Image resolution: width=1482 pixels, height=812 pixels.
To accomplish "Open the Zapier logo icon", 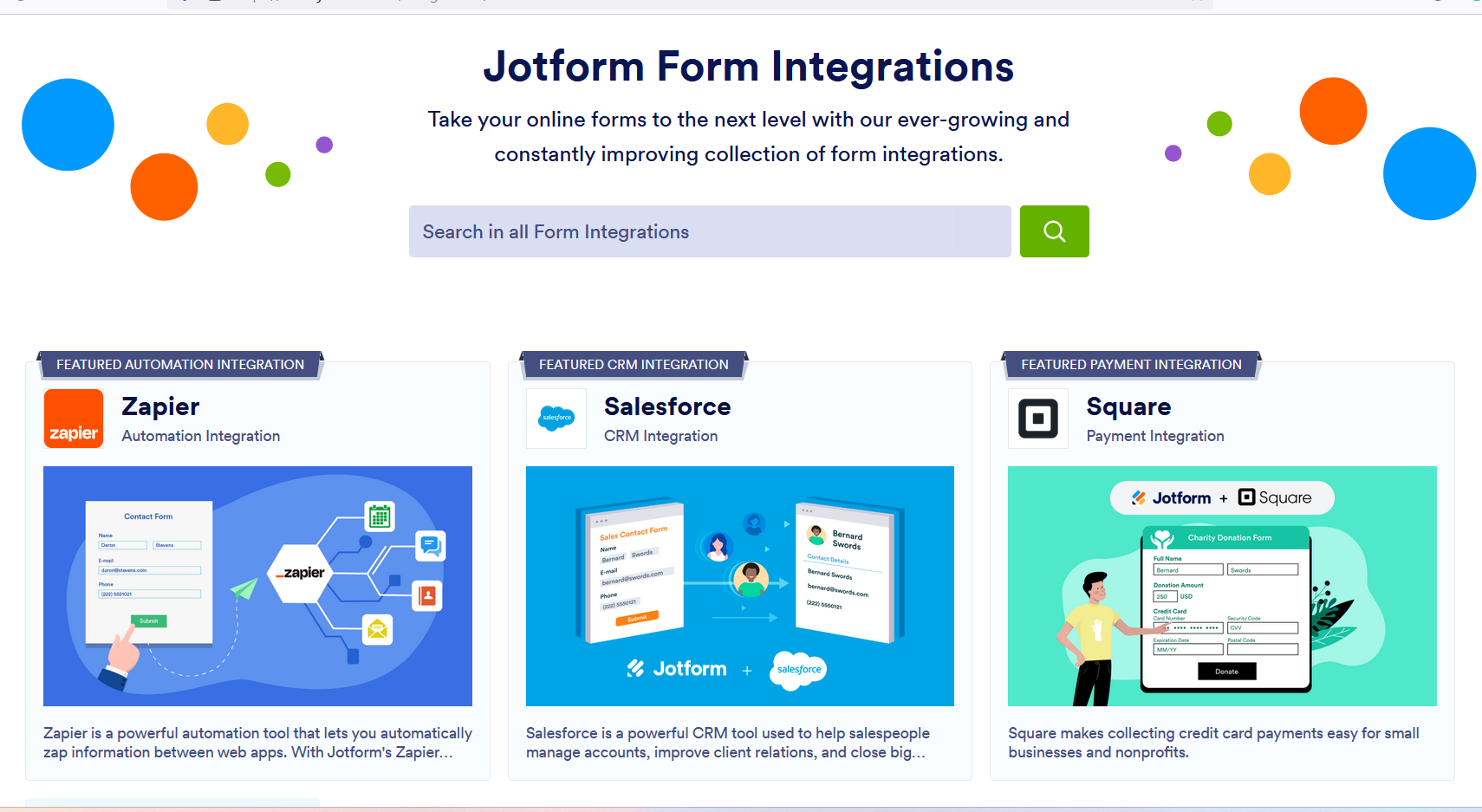I will click(74, 419).
